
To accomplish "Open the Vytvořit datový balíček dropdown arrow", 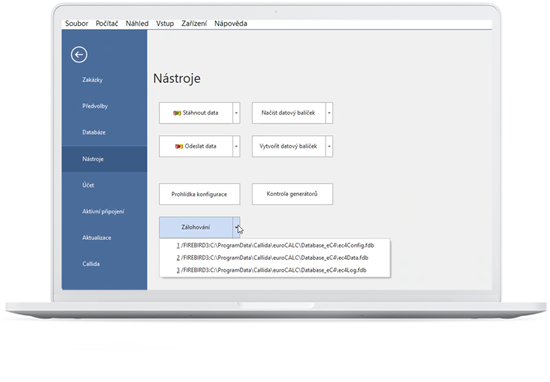I will (x=329, y=146).
